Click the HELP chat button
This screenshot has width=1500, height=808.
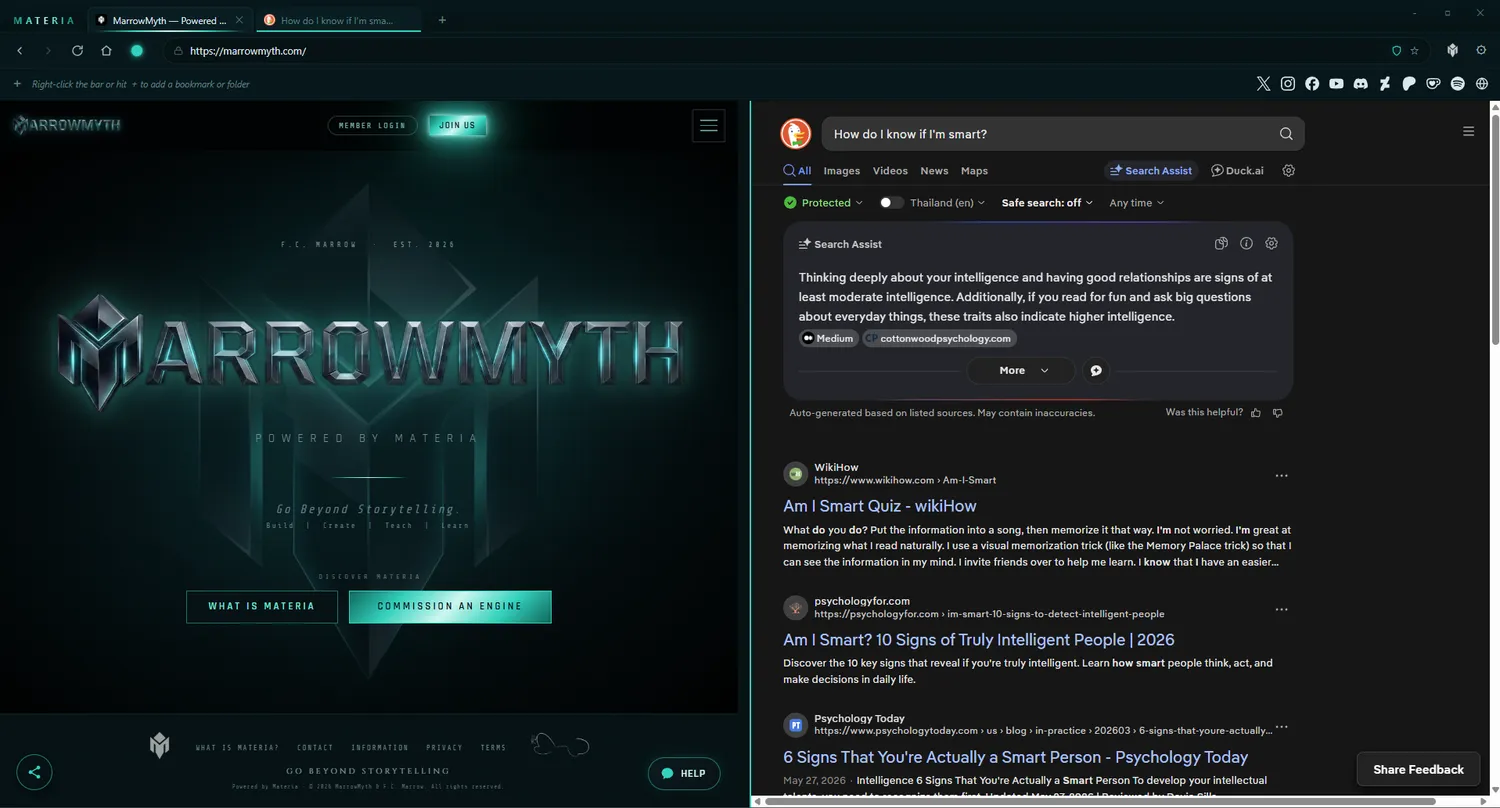684,773
